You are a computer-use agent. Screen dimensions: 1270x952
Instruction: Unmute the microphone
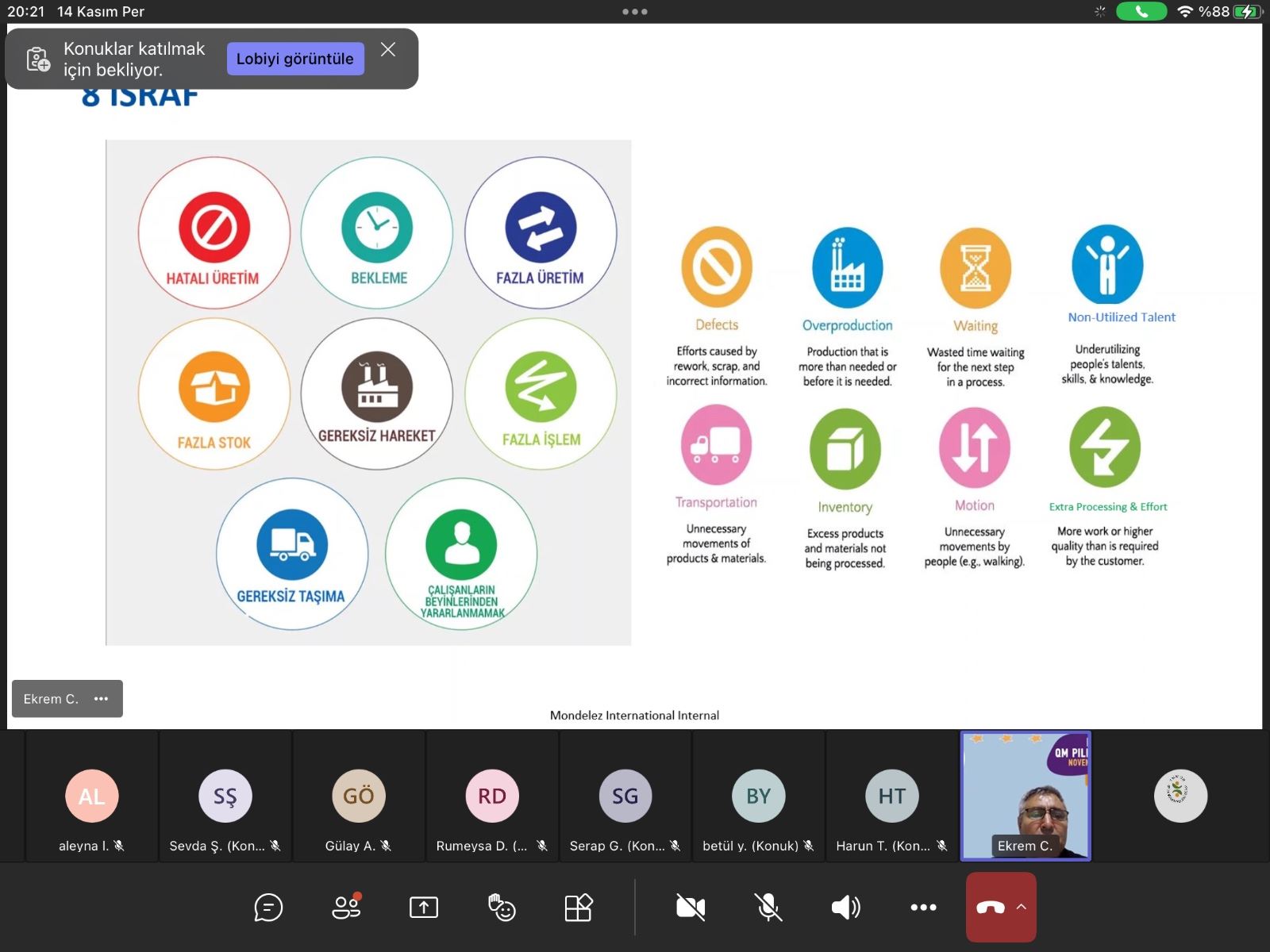[768, 907]
